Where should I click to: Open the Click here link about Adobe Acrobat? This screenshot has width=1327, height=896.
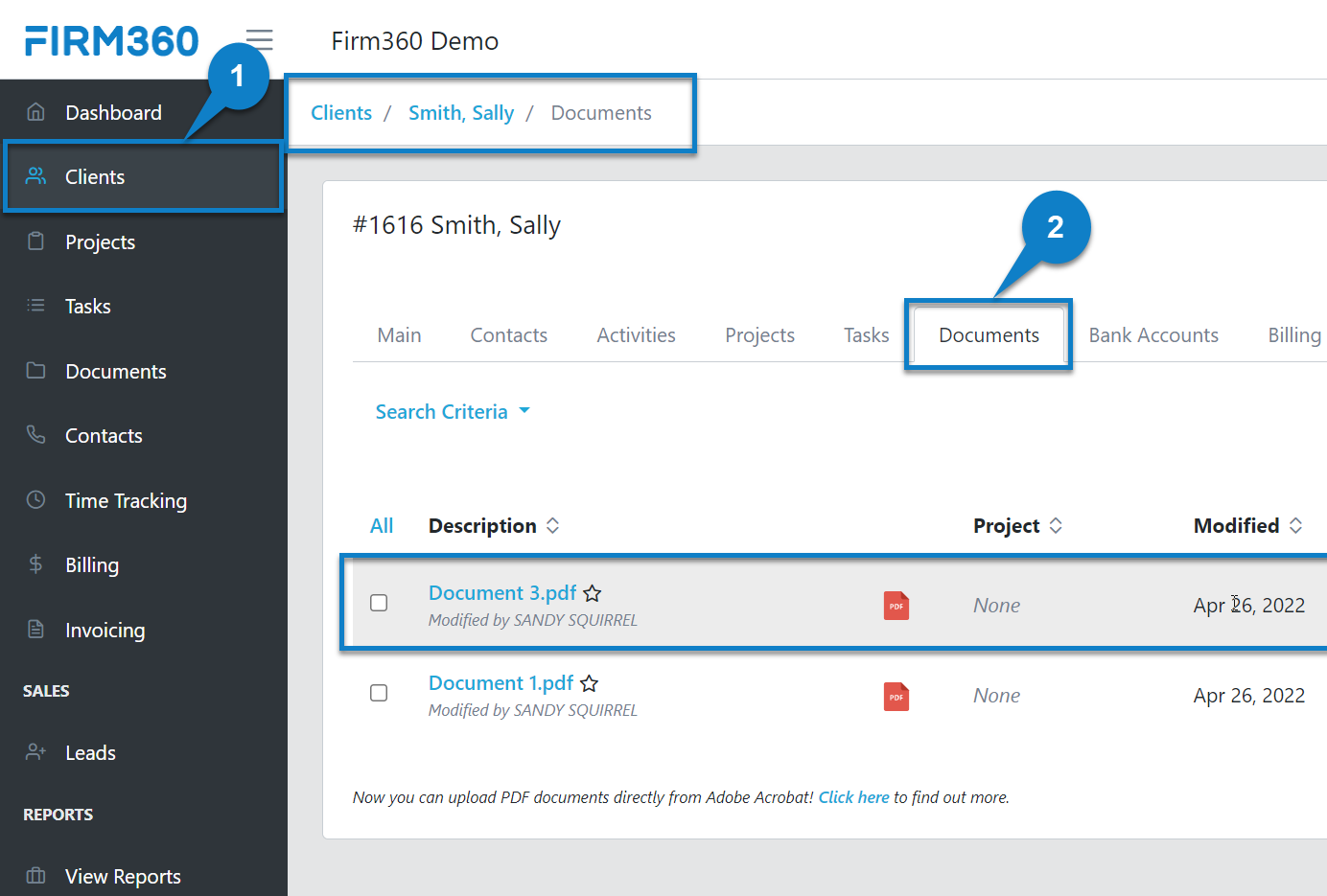pos(853,796)
